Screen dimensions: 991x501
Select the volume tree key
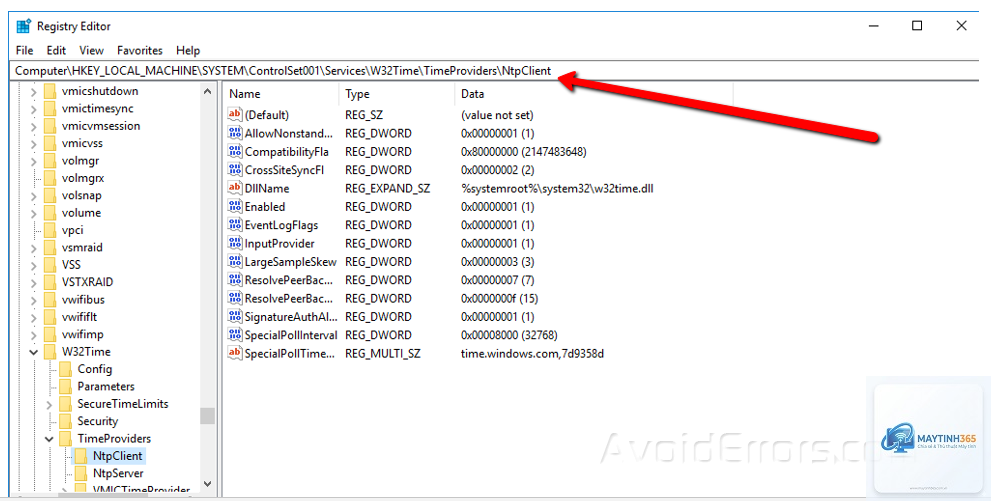81,213
